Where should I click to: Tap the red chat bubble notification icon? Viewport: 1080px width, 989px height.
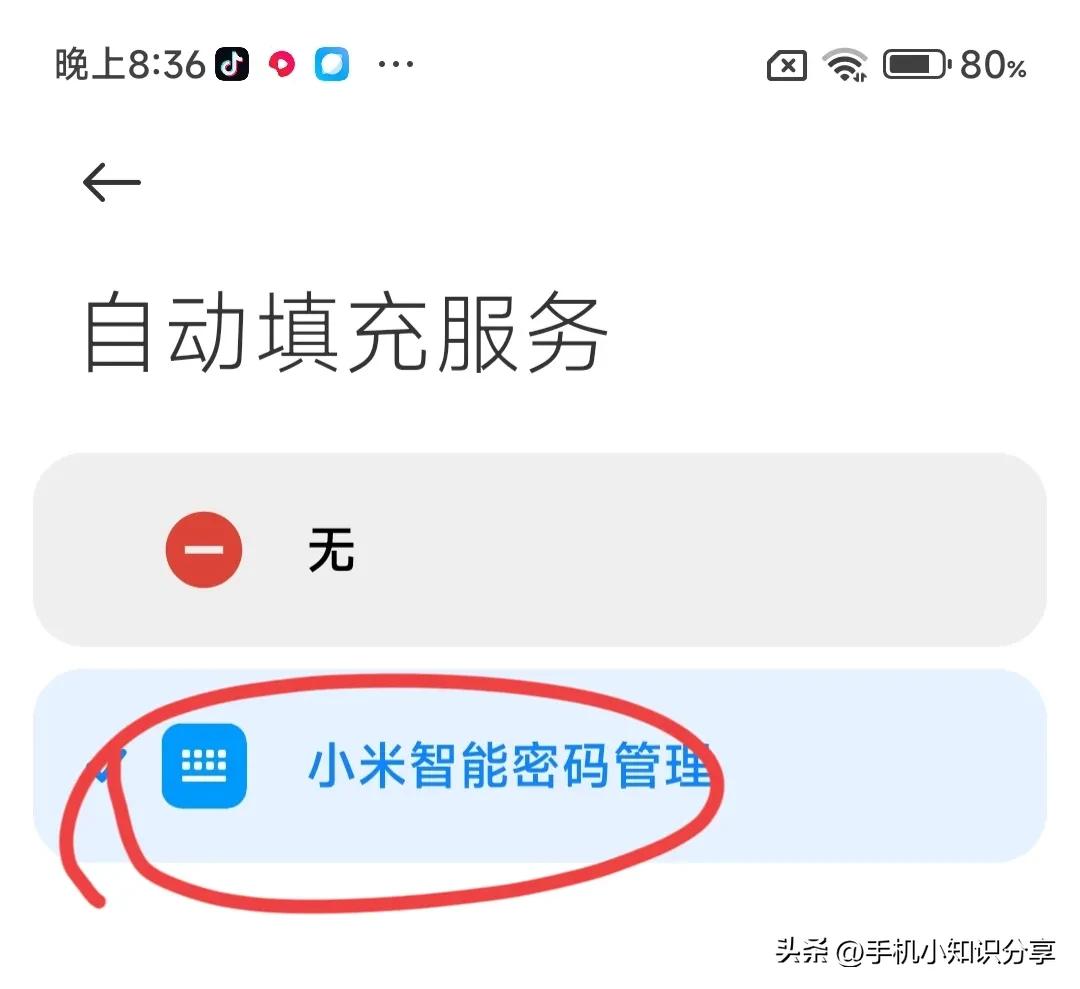[282, 65]
